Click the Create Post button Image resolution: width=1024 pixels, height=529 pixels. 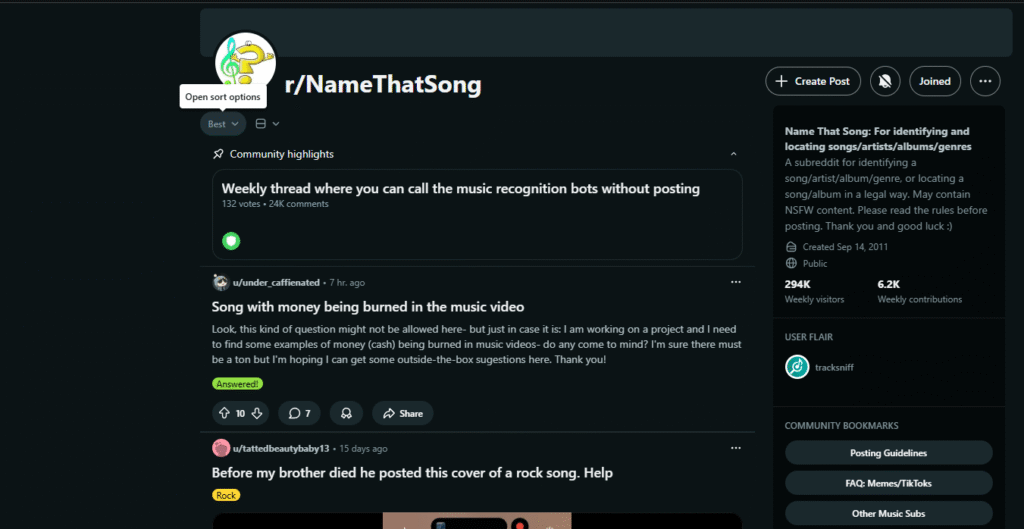[x=813, y=81]
